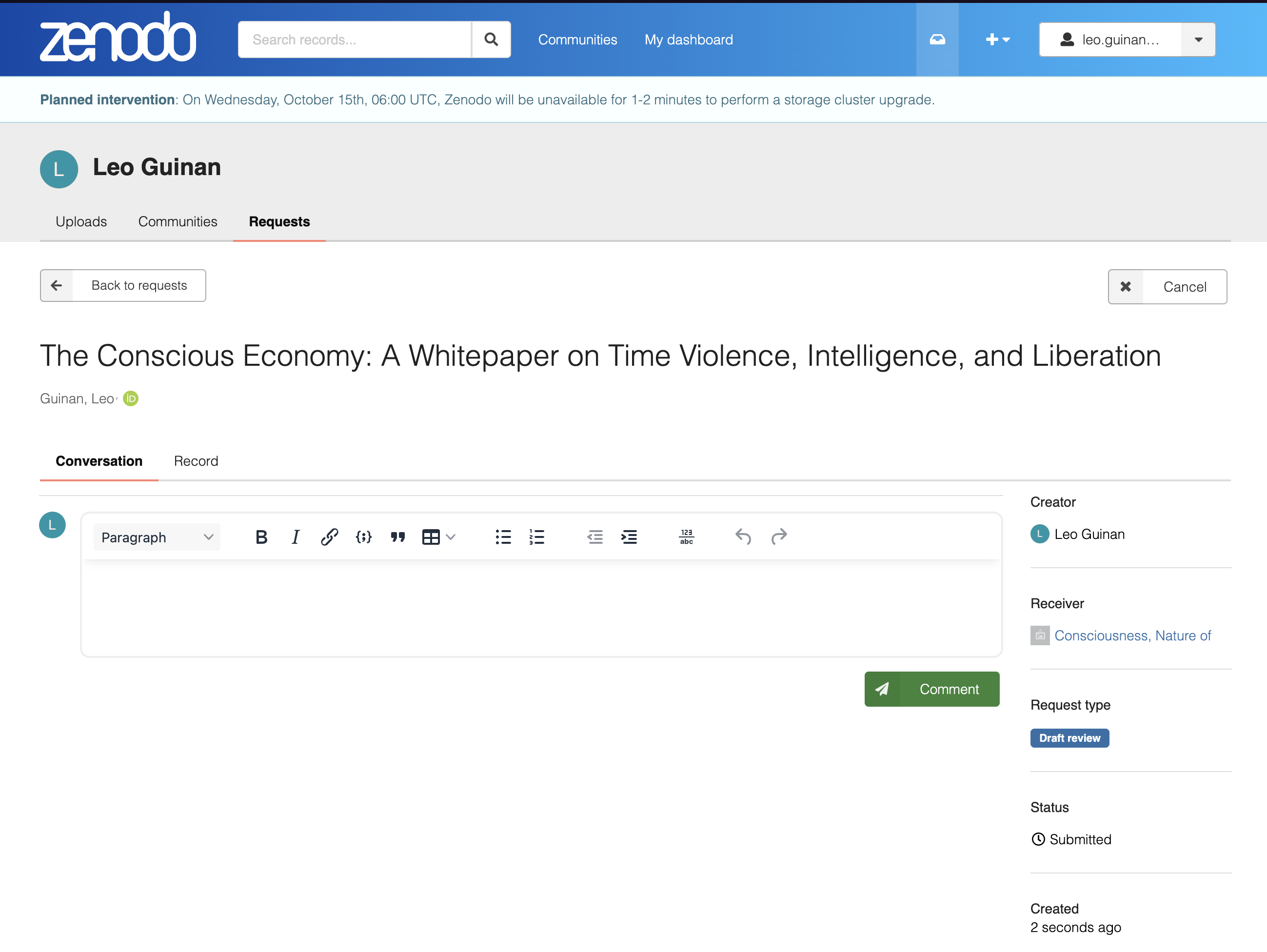This screenshot has width=1267, height=952.
Task: Toggle italic text formatting
Action: 295,536
